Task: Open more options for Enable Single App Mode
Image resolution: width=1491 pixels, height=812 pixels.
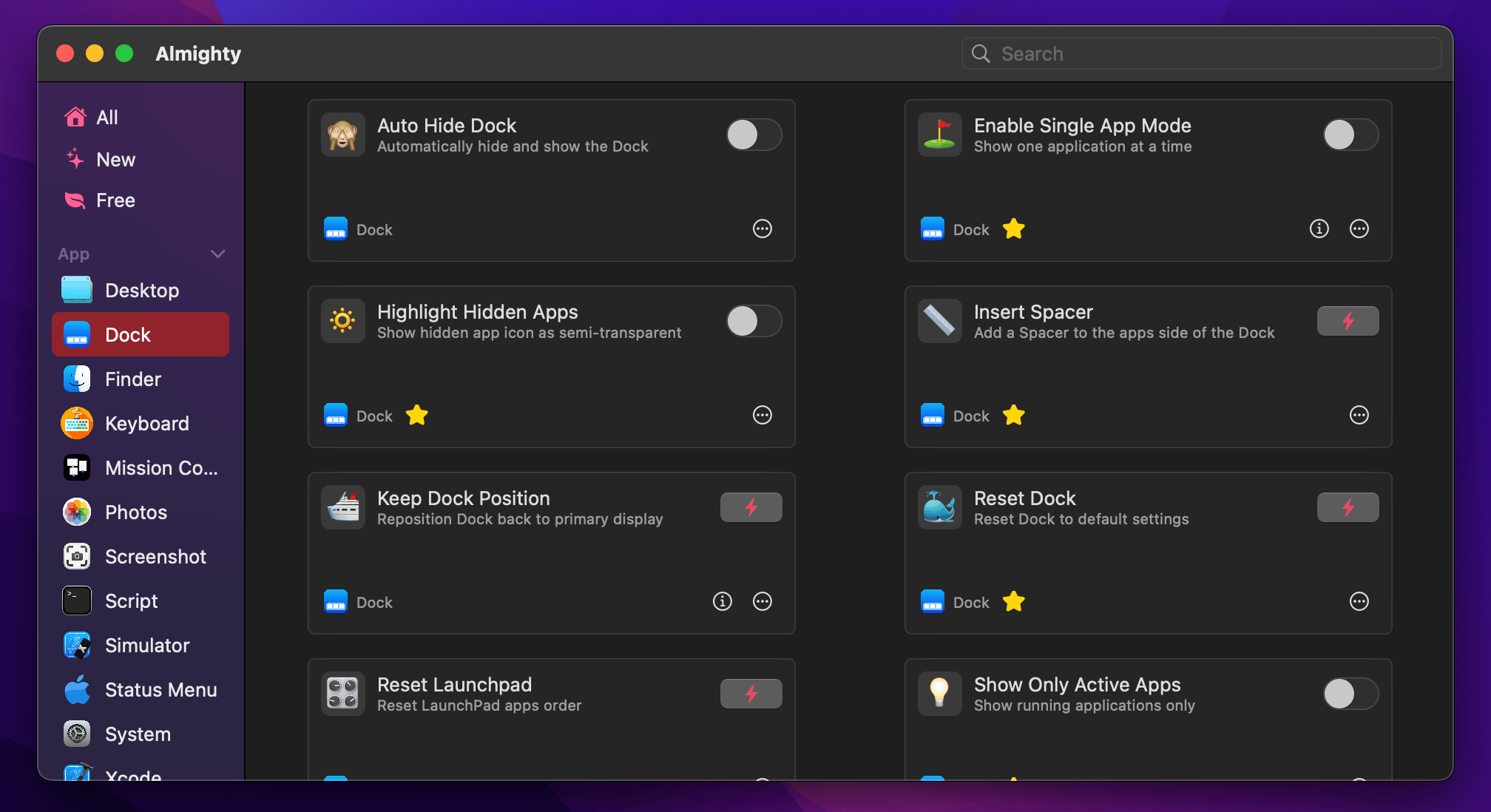Action: 1359,229
